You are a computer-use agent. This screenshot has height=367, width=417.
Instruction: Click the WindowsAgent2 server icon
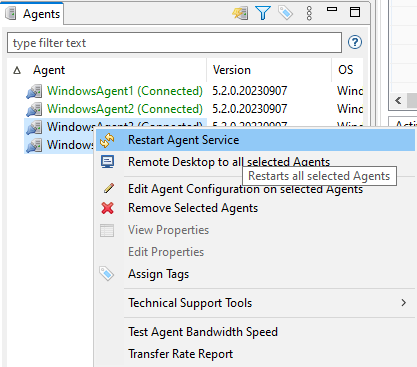click(x=34, y=109)
